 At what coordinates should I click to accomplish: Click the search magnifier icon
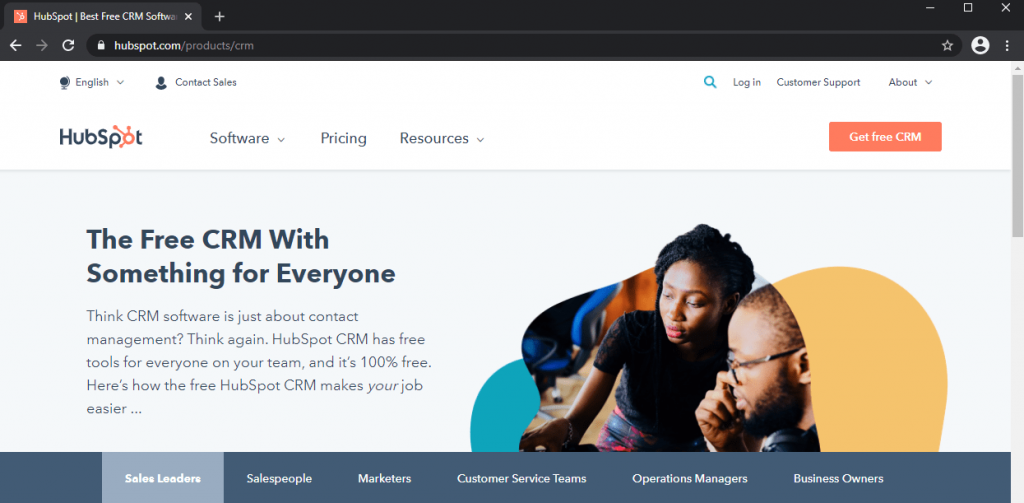tap(710, 82)
